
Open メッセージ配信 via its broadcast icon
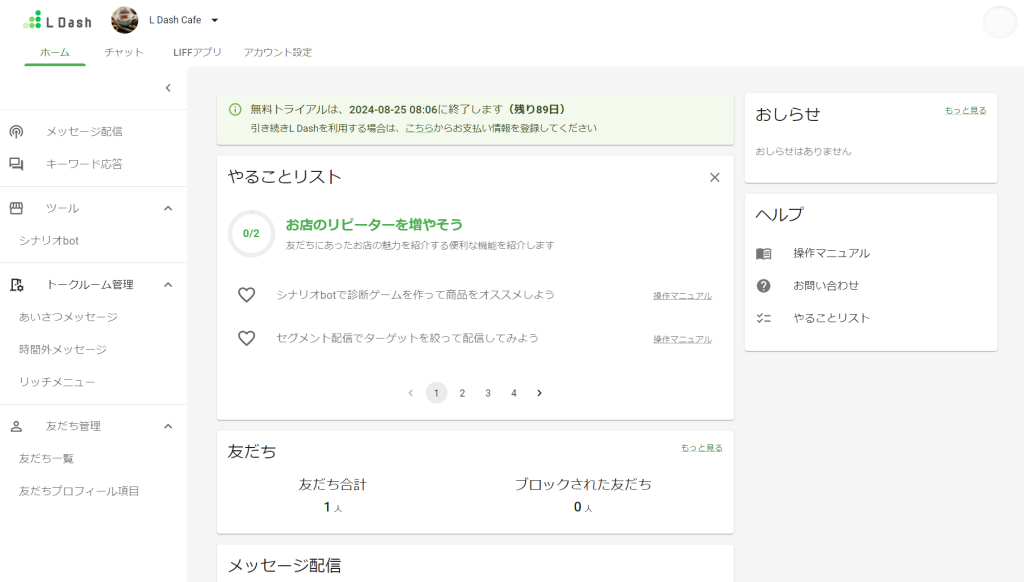(x=14, y=131)
